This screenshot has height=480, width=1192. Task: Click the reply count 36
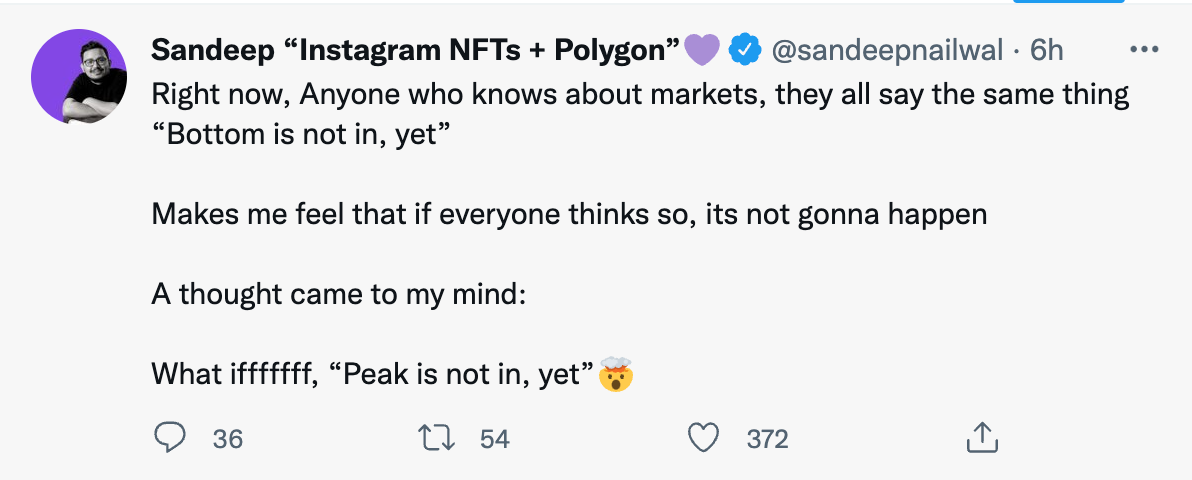pos(228,438)
